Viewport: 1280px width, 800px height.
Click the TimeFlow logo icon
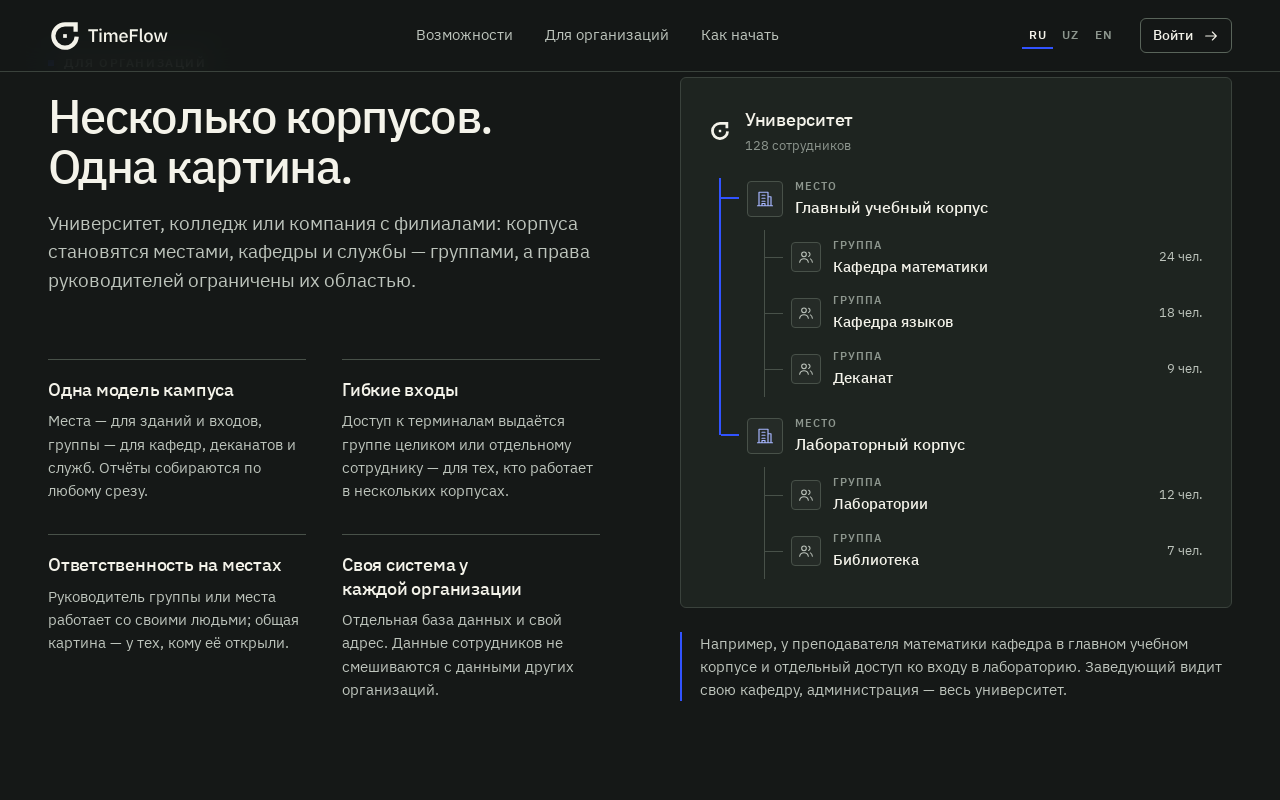pyautogui.click(x=65, y=36)
